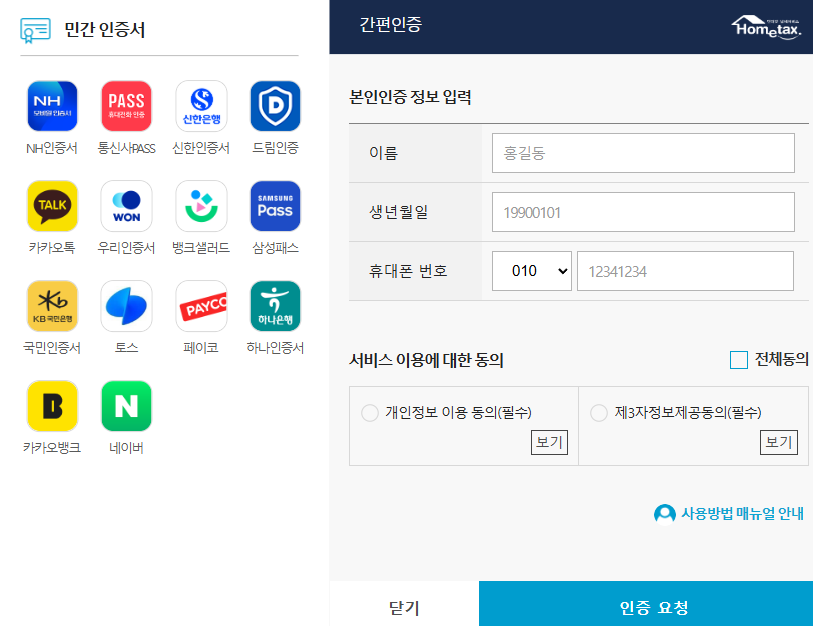Select the Samsung Pass 삼성패스 icon
813x626 pixels.
[275, 206]
